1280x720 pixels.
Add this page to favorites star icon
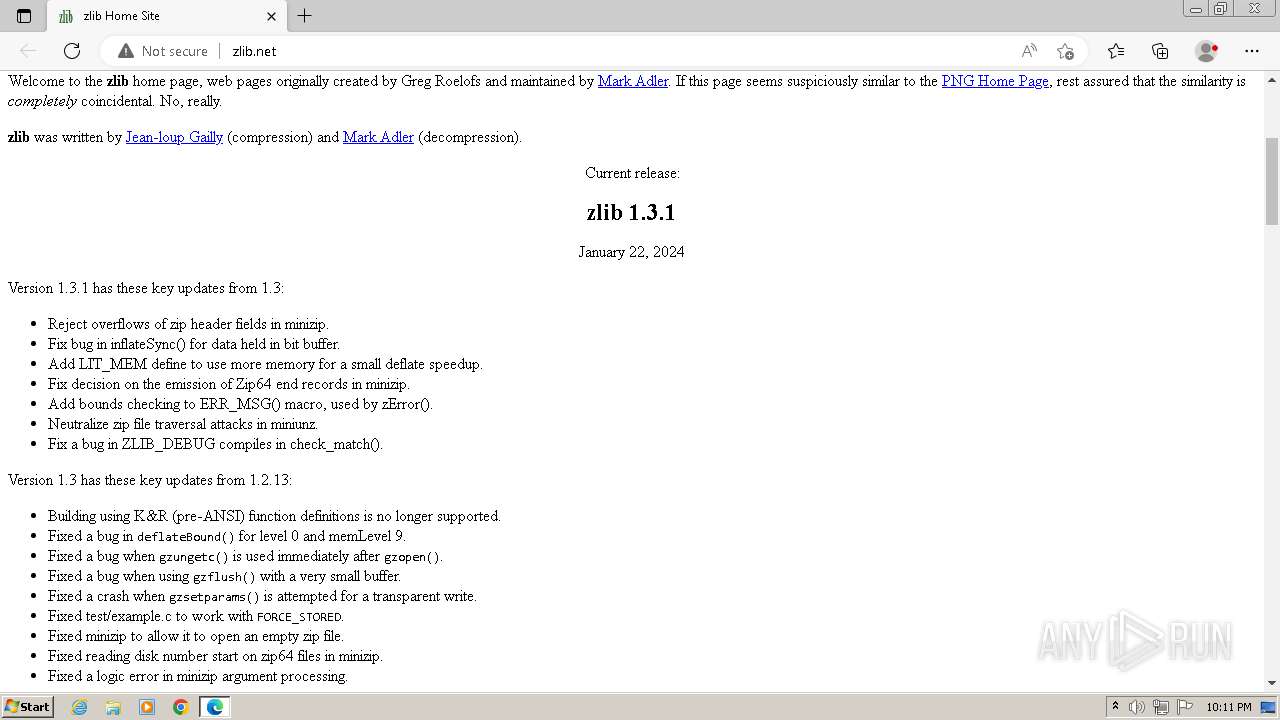pyautogui.click(x=1065, y=51)
